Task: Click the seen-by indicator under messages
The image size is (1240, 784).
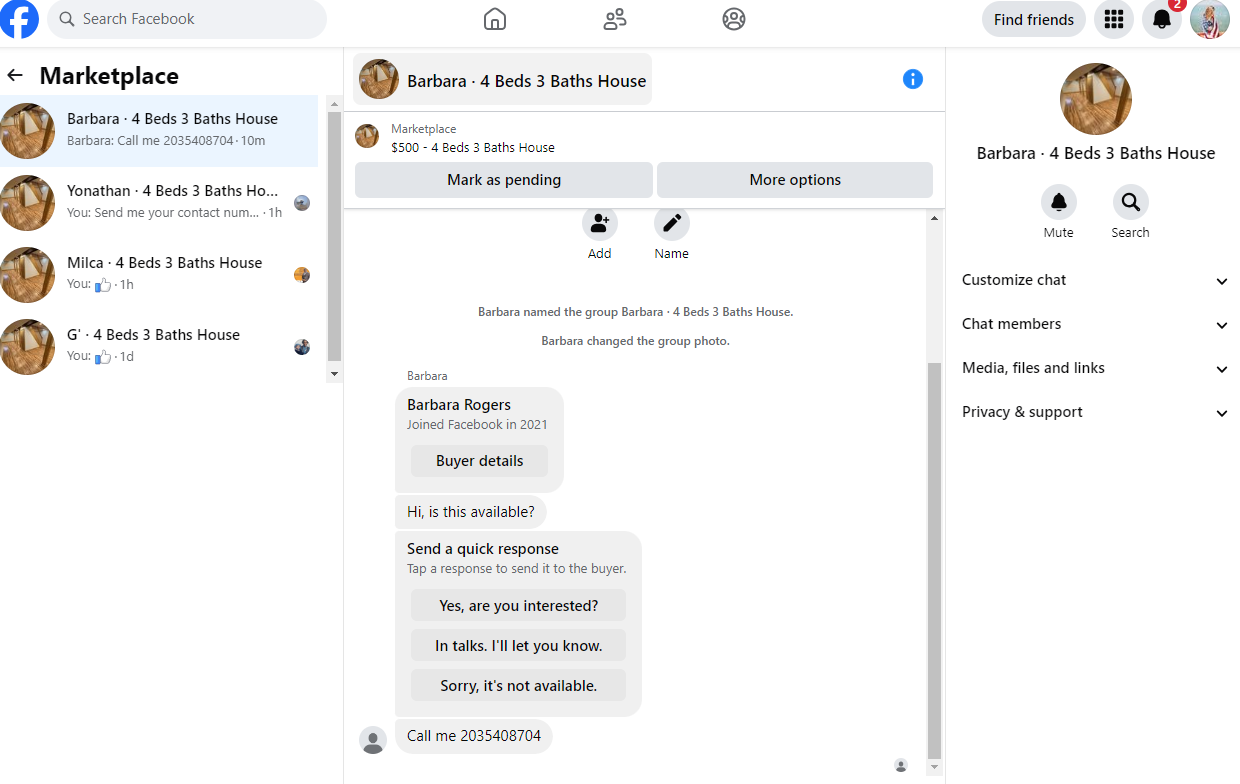Action: click(901, 766)
